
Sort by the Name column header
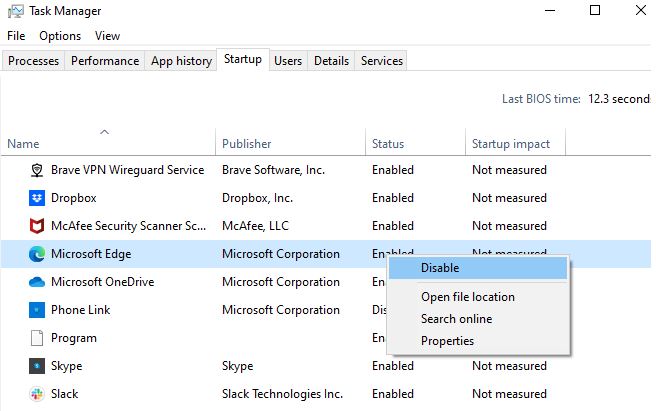[108, 144]
